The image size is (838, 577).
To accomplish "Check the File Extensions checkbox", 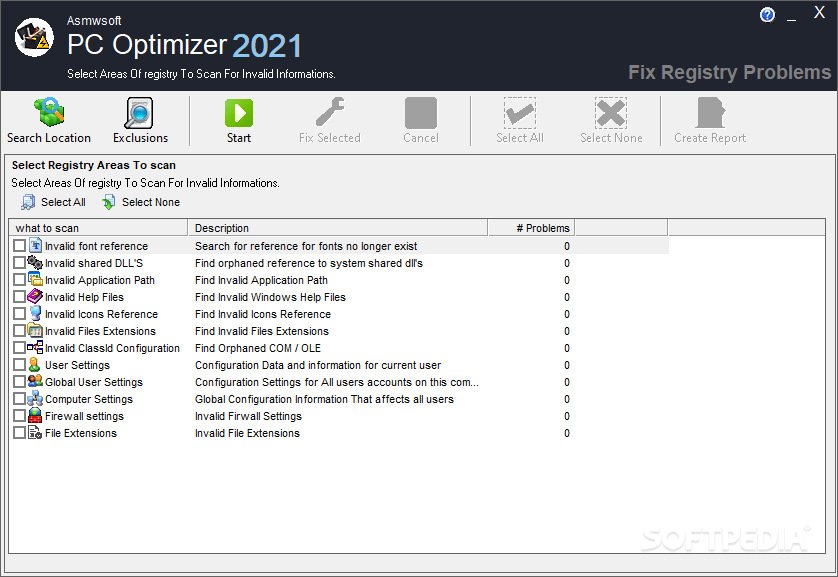I will pos(19,433).
